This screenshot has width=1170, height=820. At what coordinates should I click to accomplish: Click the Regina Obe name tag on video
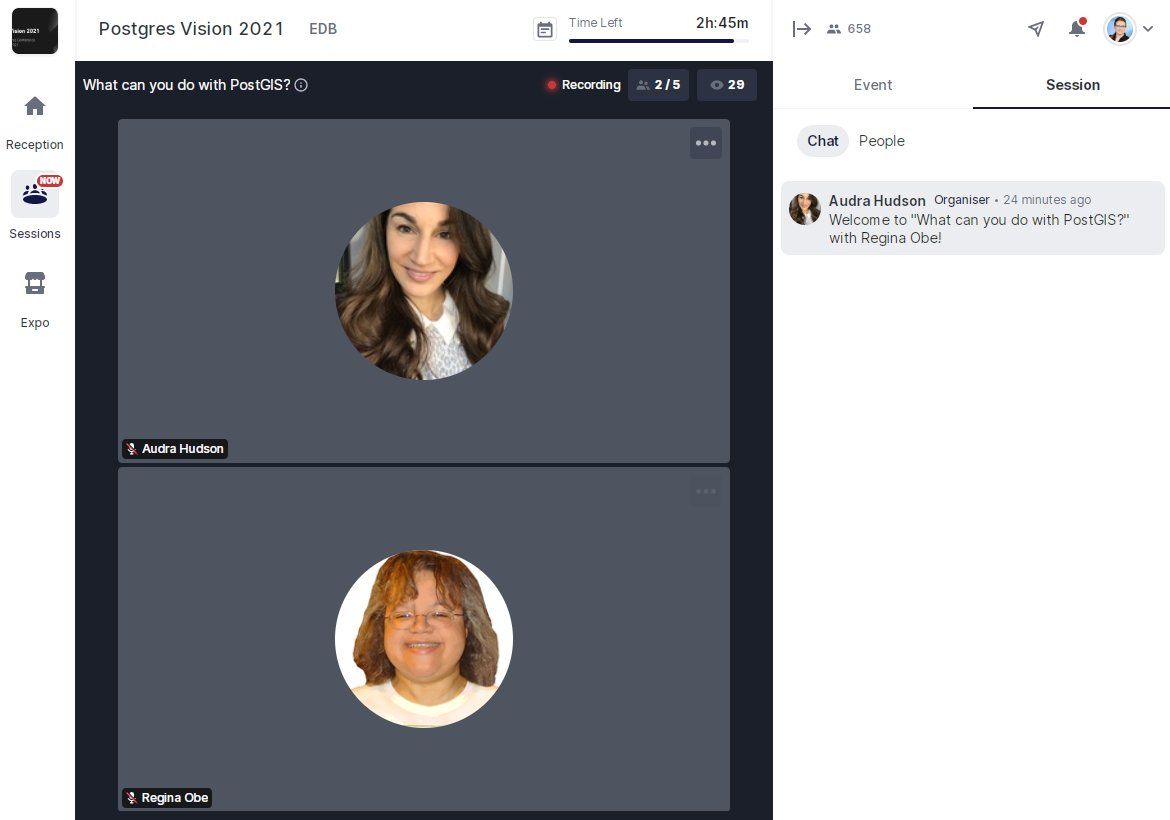(x=167, y=798)
